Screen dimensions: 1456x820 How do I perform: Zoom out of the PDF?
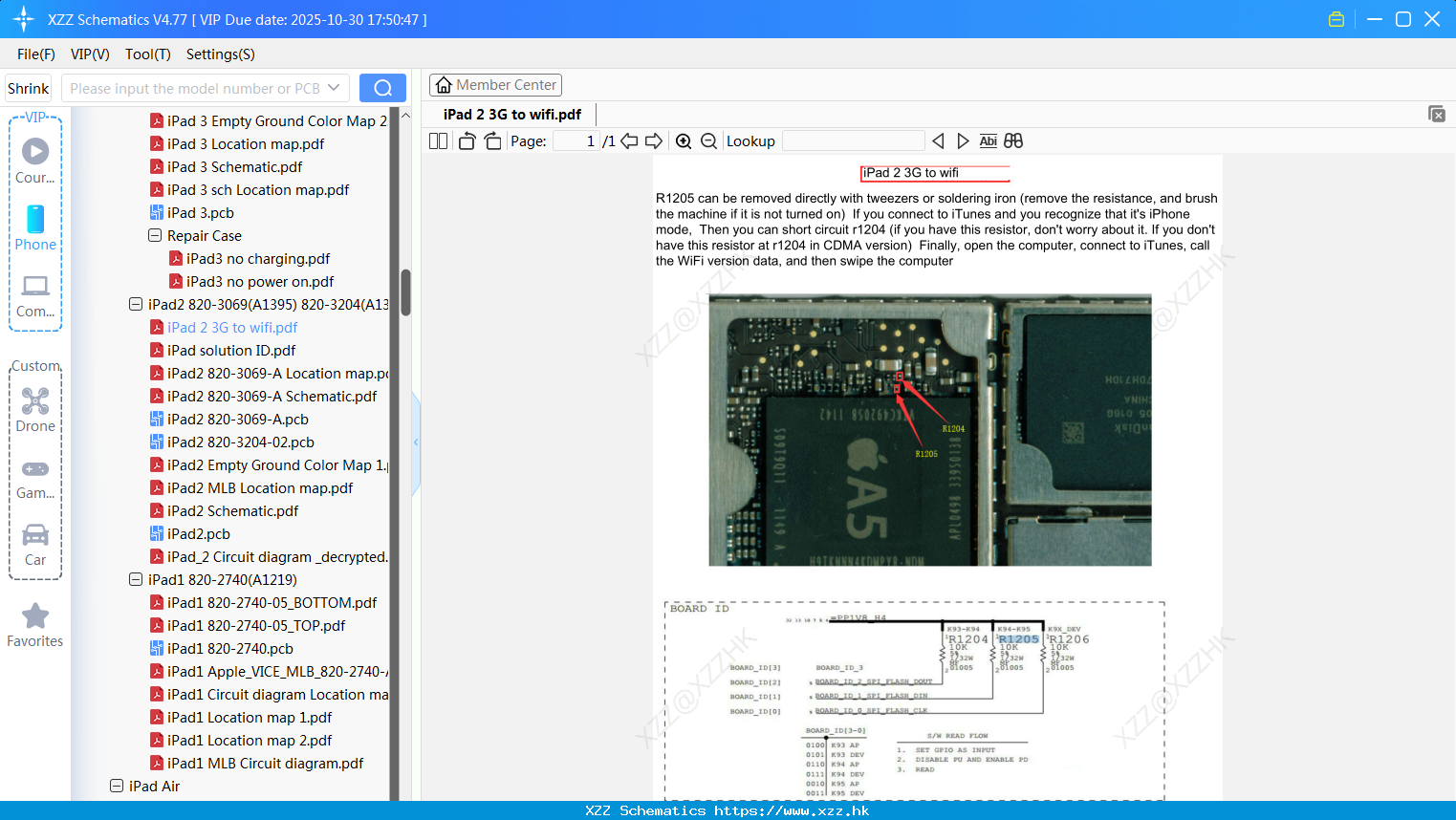pyautogui.click(x=708, y=141)
